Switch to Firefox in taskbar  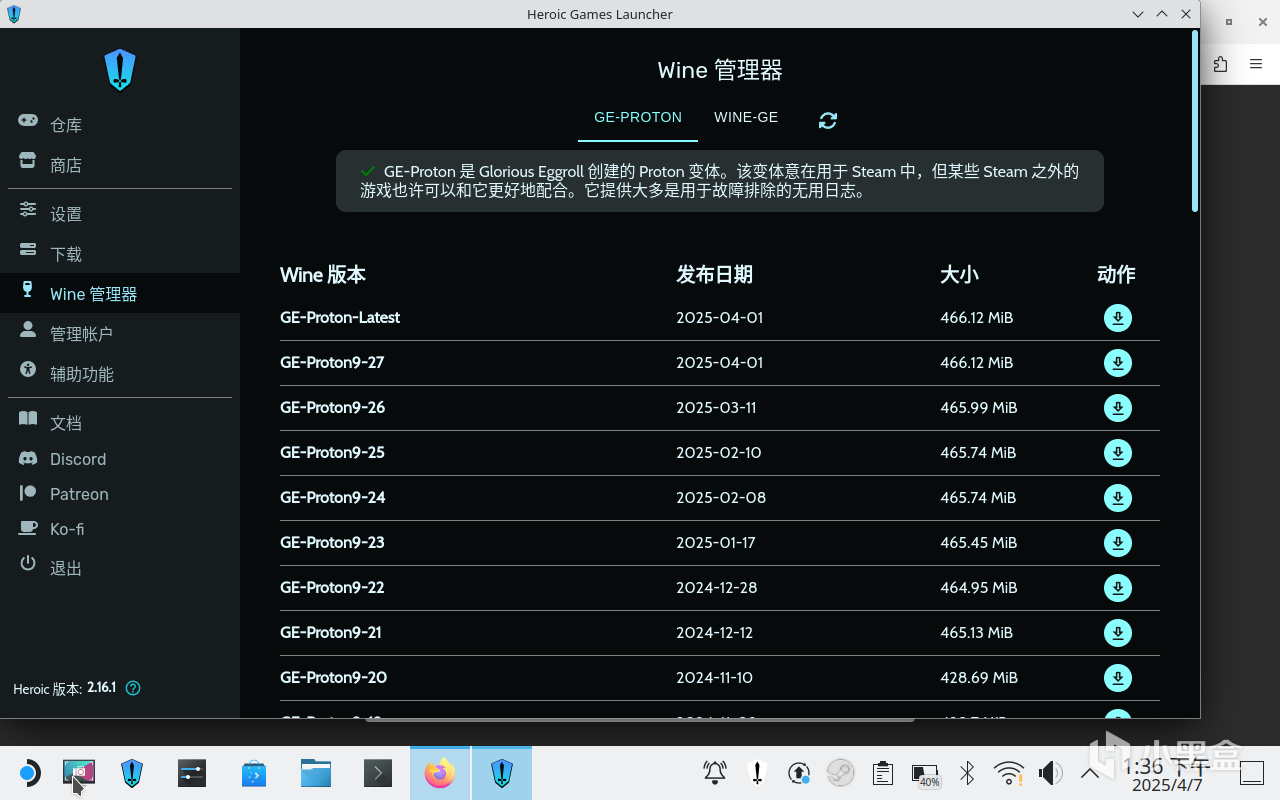coord(440,773)
